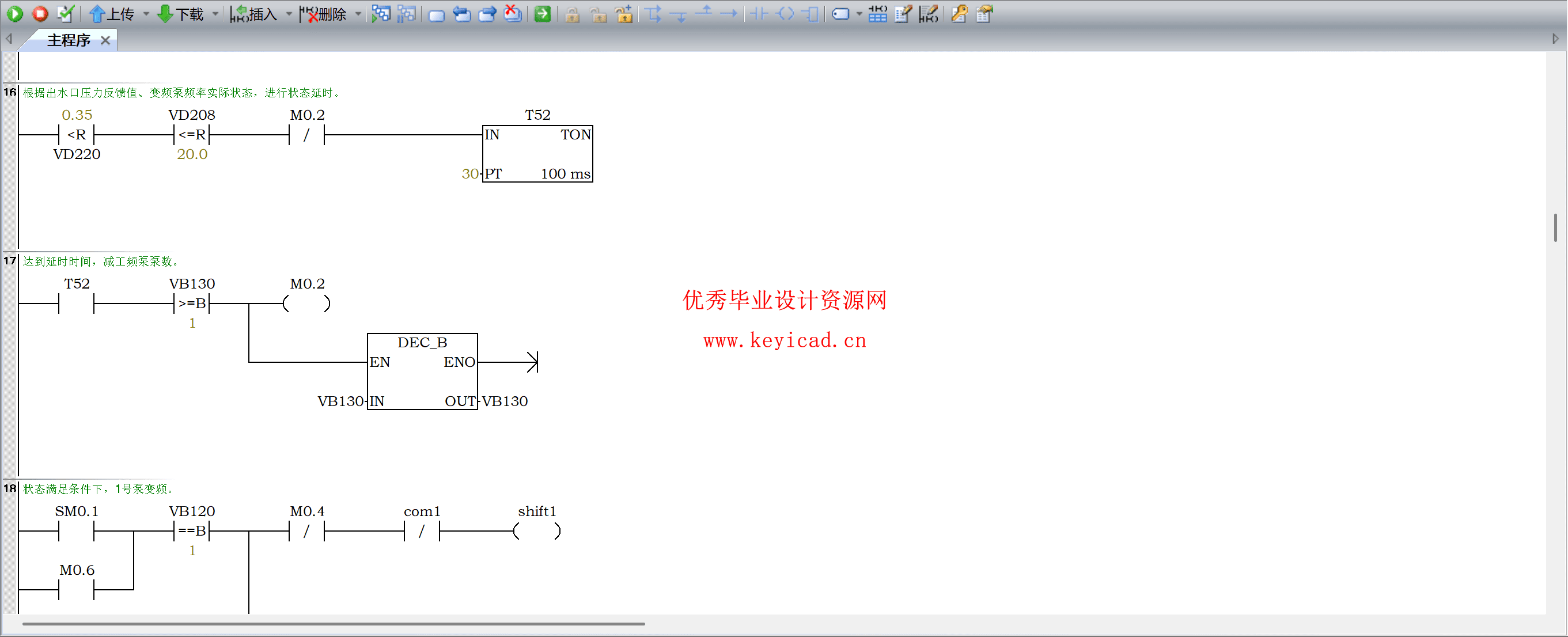
Task: Click network 18 comment text
Action: [x=99, y=488]
